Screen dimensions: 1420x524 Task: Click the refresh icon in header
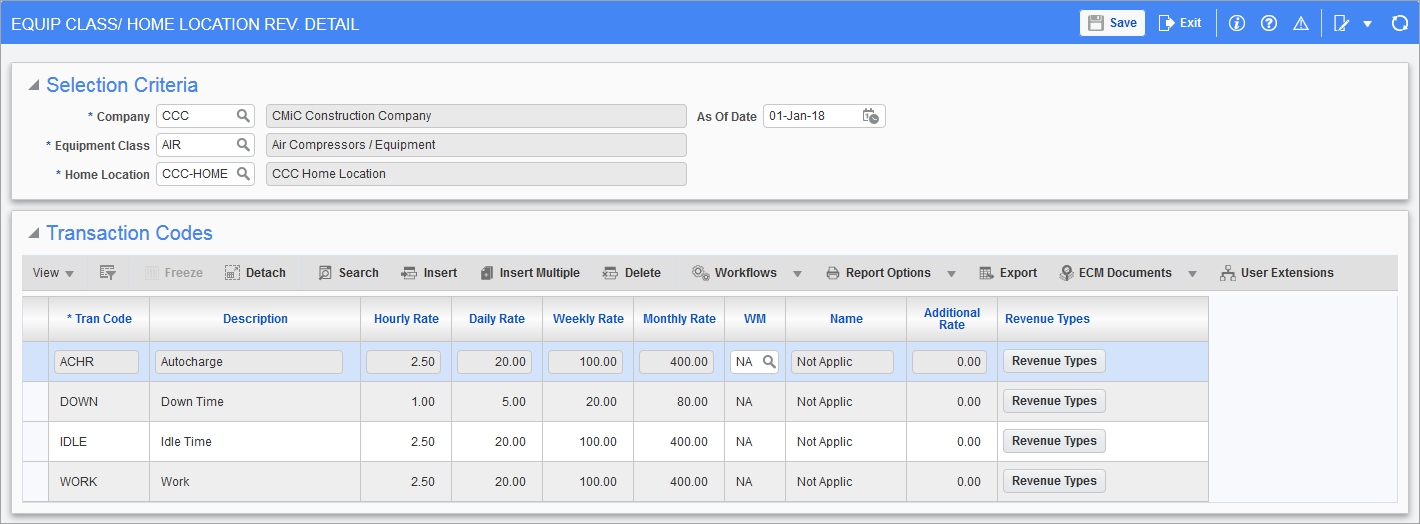1400,23
